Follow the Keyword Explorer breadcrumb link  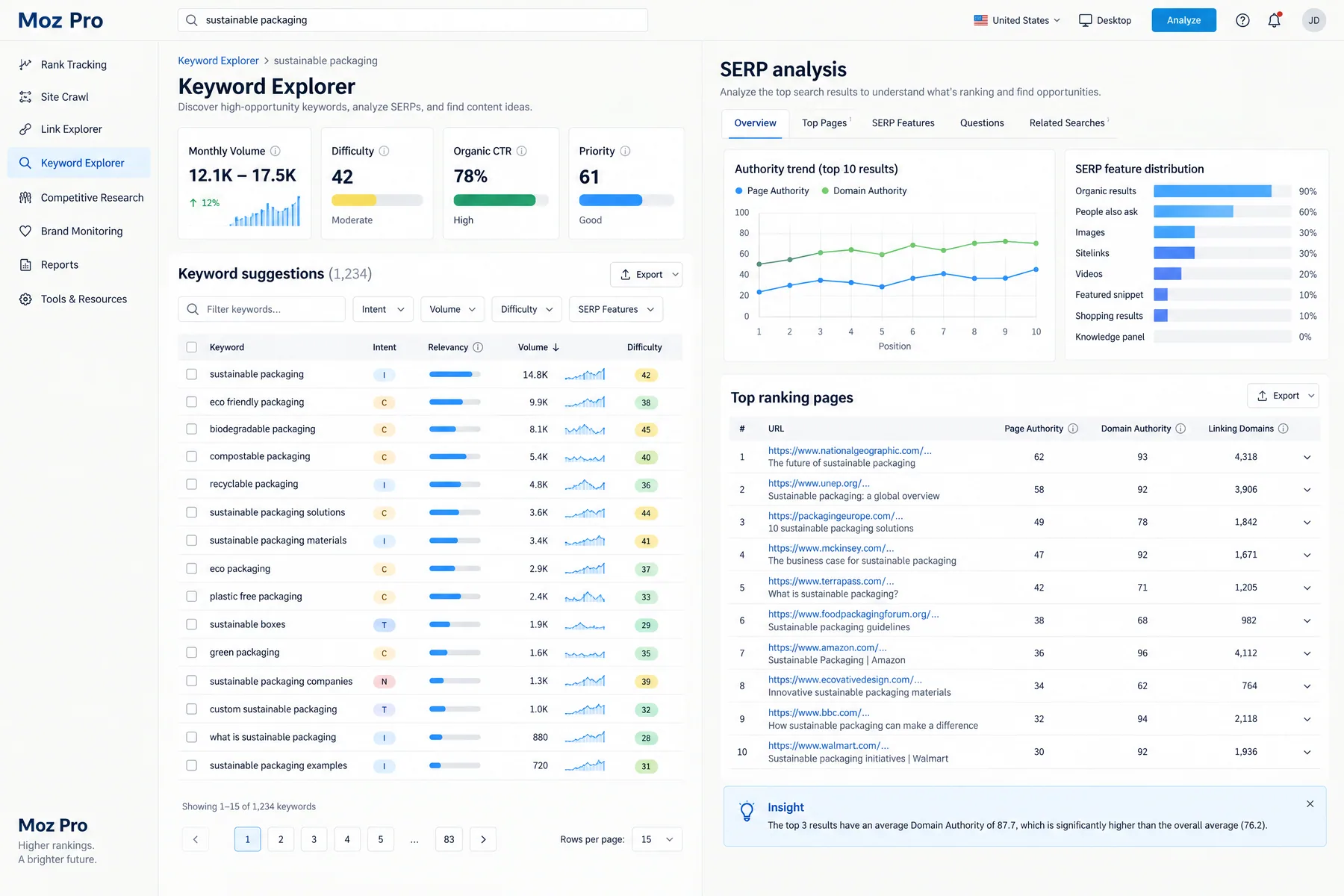(x=218, y=60)
